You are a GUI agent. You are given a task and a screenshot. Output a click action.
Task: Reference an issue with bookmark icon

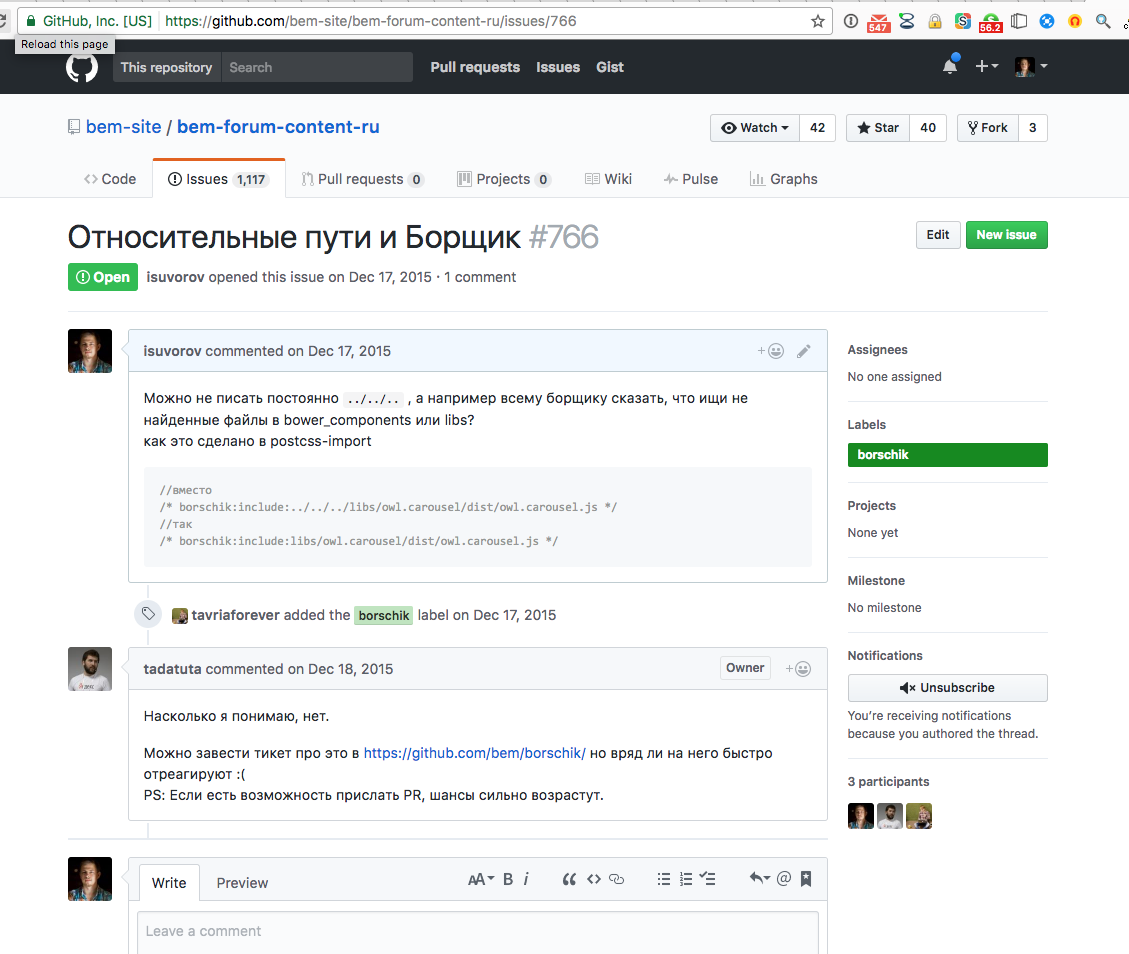(x=806, y=878)
